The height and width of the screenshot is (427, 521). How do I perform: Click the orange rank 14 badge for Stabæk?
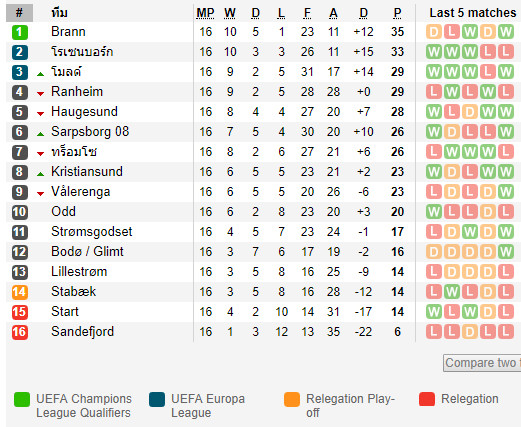(20, 292)
